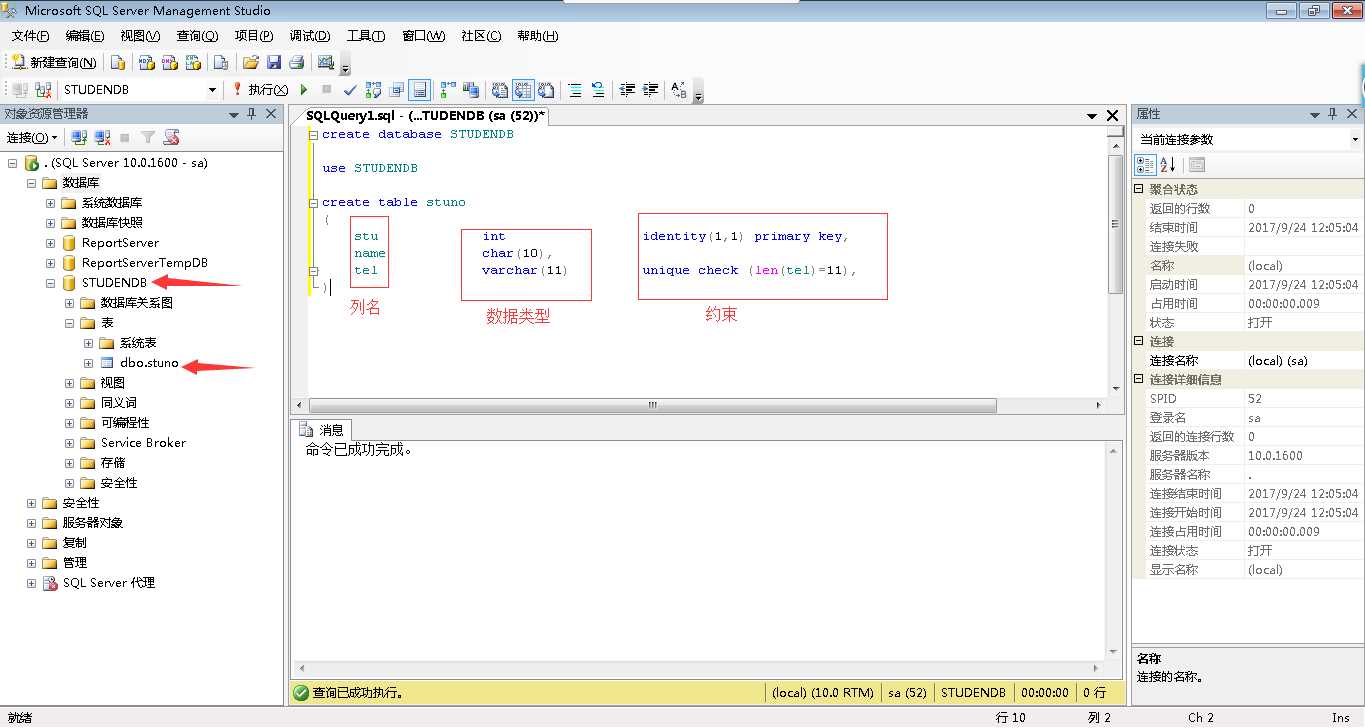Open the 连接(O) dropdown in Object Explorer
1365x728 pixels.
32,137
